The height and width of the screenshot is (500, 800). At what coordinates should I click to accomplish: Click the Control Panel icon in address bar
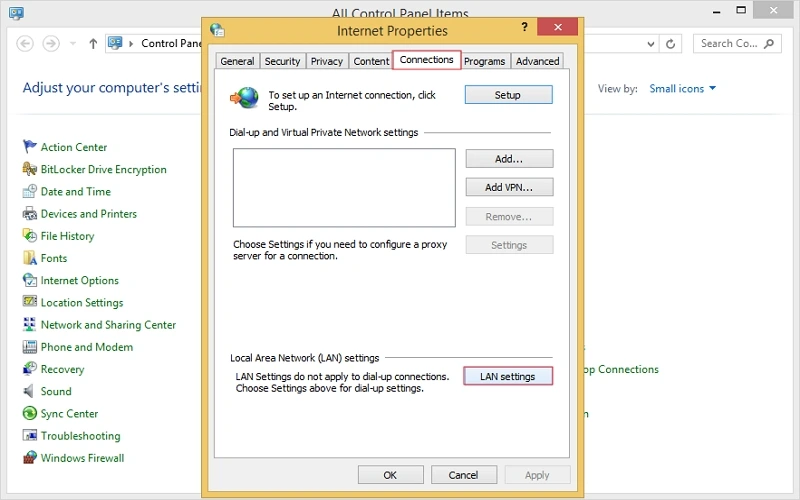tap(115, 43)
